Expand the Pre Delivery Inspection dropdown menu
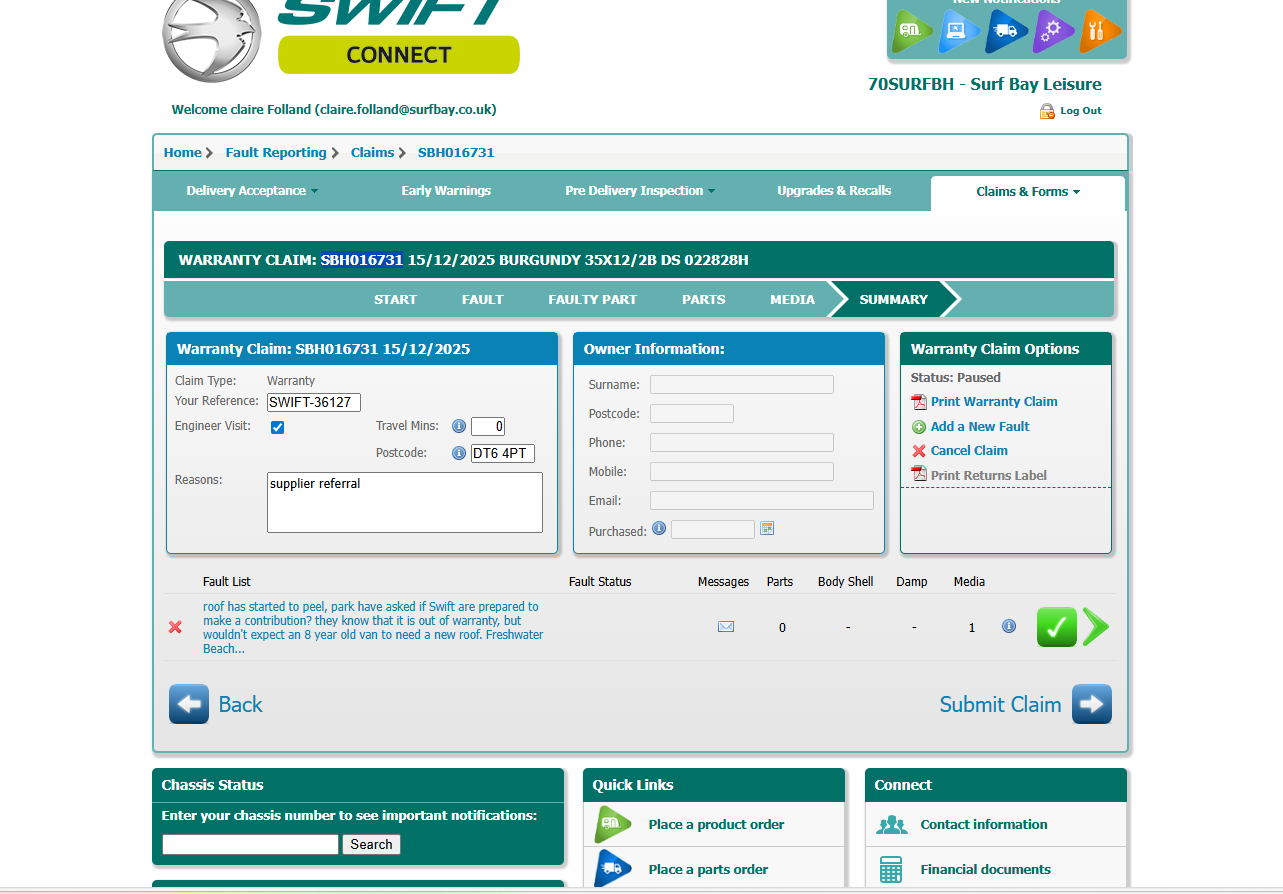 coord(640,191)
